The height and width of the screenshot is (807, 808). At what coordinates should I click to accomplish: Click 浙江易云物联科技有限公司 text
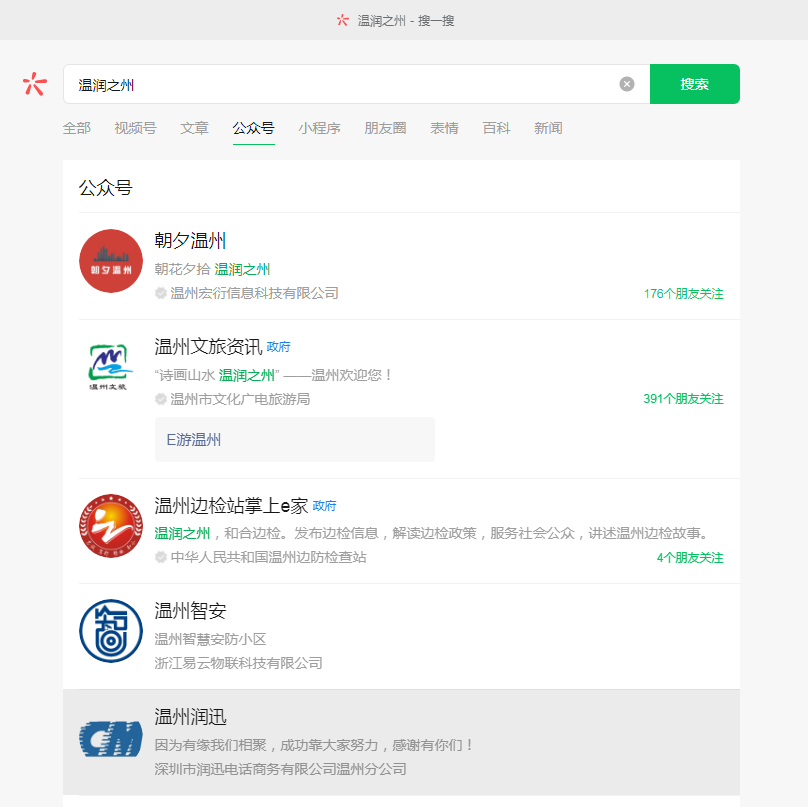click(x=239, y=663)
